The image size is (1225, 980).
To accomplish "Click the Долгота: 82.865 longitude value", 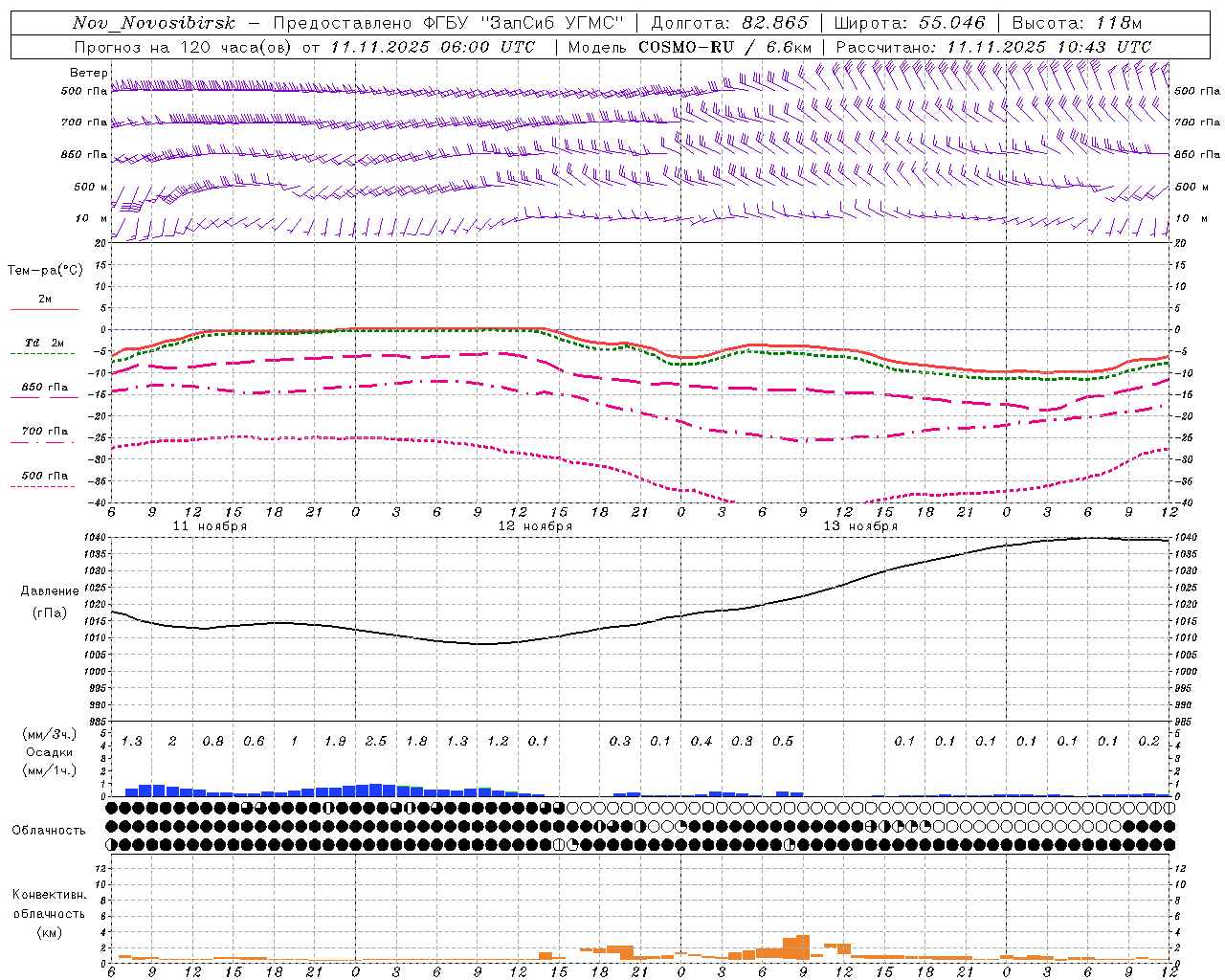I will tap(729, 23).
